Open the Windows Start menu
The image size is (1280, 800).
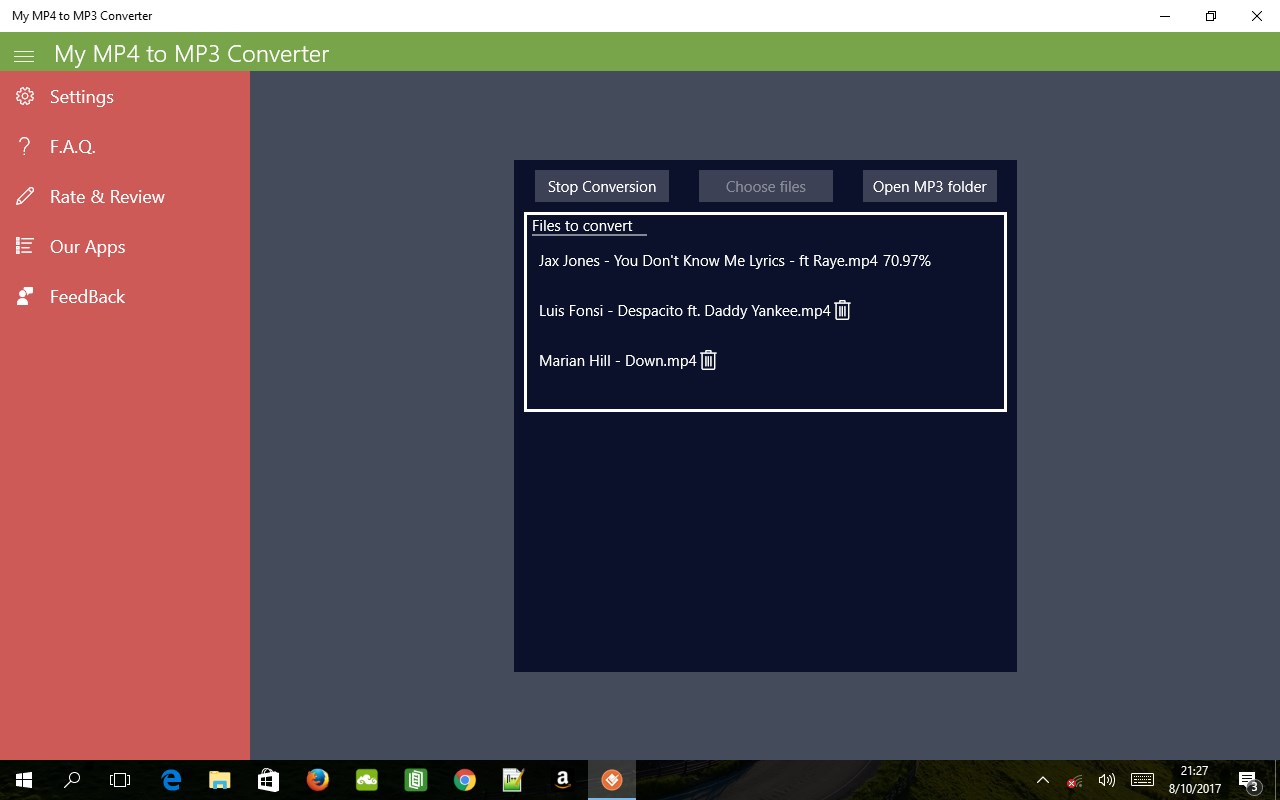point(21,780)
